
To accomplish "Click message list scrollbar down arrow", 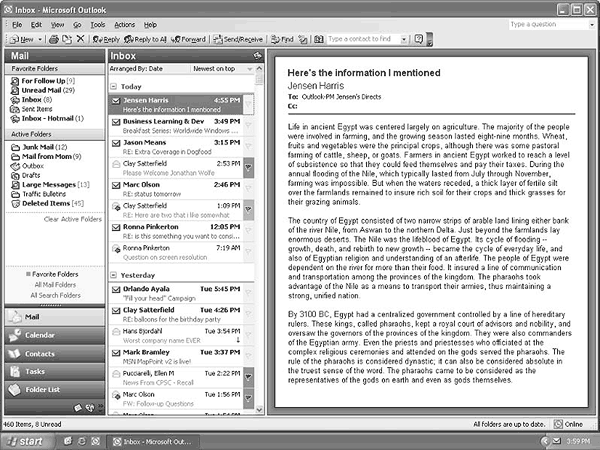I will 259,409.
